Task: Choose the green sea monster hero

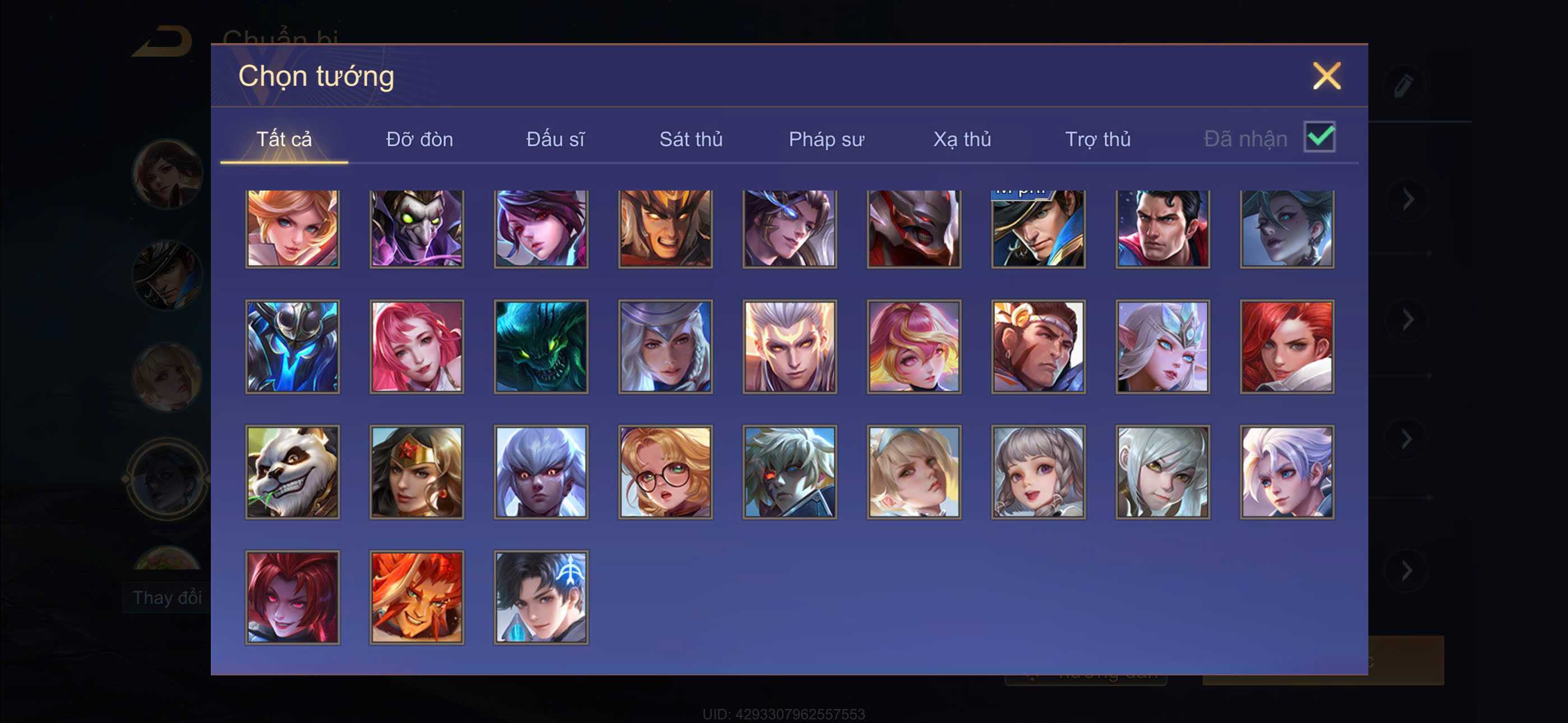Action: [541, 346]
